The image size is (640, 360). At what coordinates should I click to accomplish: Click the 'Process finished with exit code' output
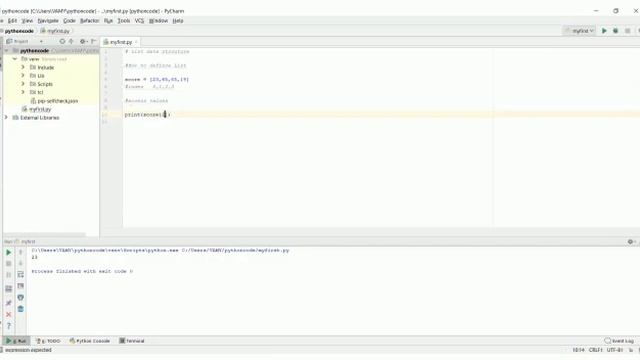[82, 271]
